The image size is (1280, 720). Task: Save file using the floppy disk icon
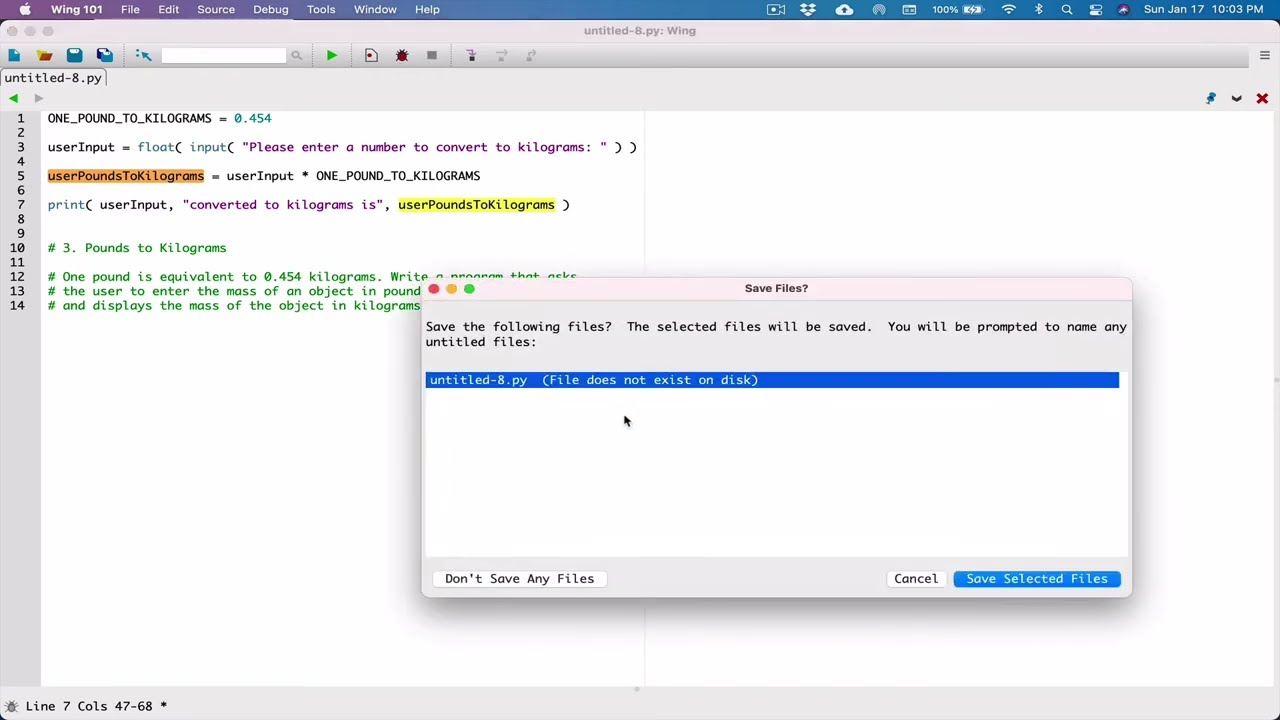(74, 55)
